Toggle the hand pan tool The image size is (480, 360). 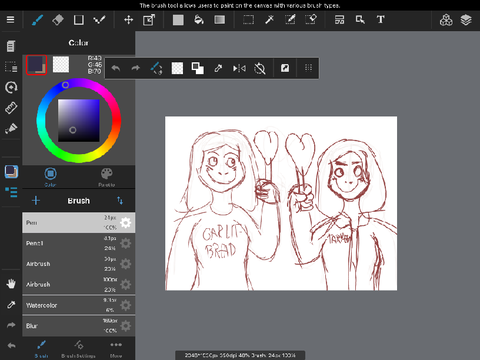11,284
